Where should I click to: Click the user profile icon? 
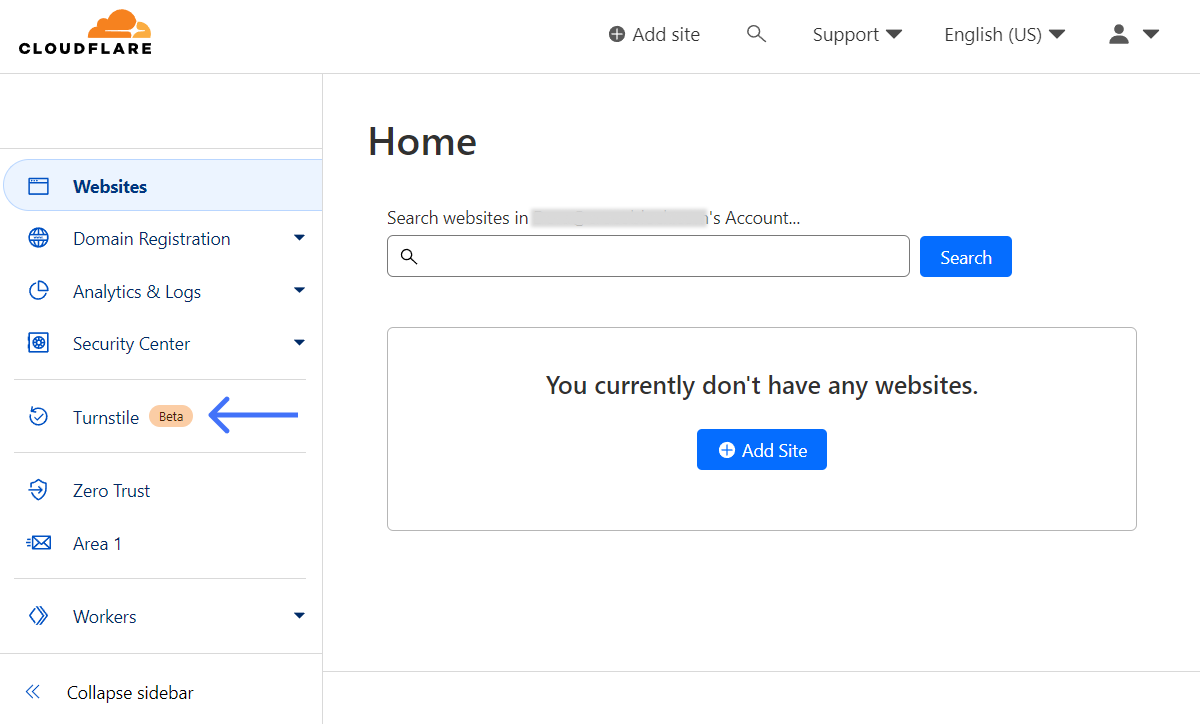point(1118,33)
